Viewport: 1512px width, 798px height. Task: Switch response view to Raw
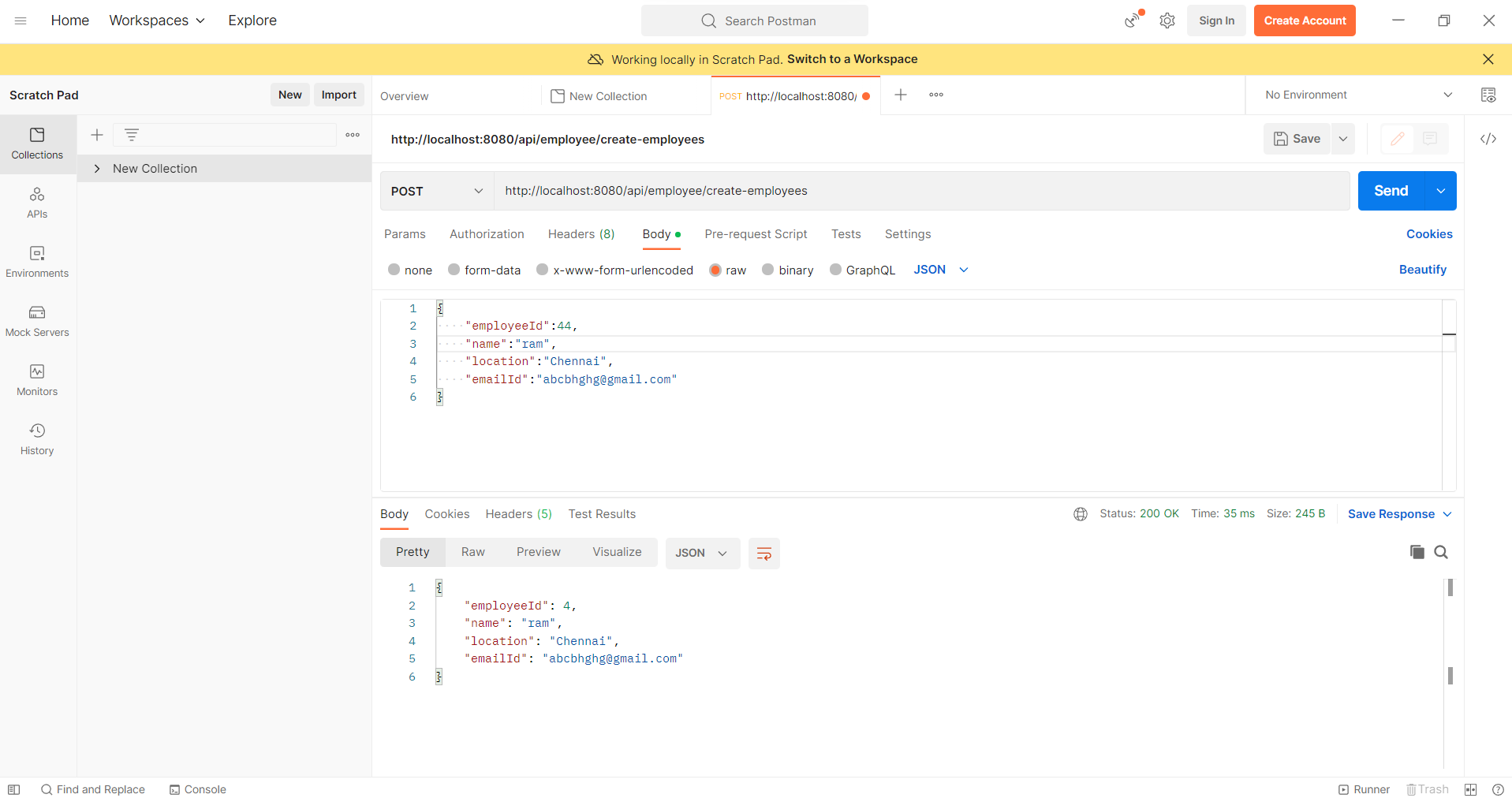(473, 552)
